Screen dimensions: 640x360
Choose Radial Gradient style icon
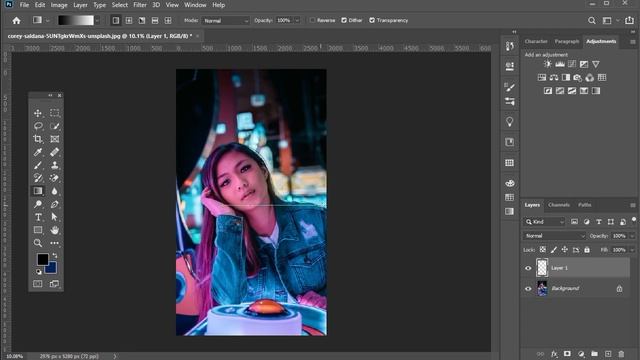pyautogui.click(x=129, y=20)
